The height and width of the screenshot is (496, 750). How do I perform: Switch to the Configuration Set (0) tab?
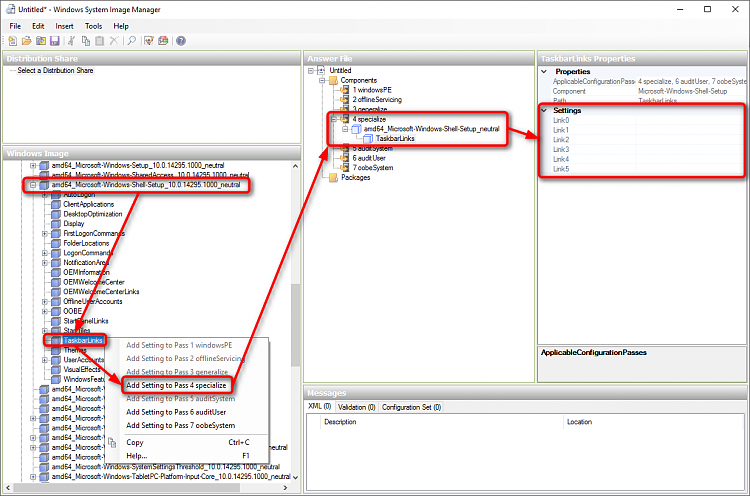(x=411, y=407)
